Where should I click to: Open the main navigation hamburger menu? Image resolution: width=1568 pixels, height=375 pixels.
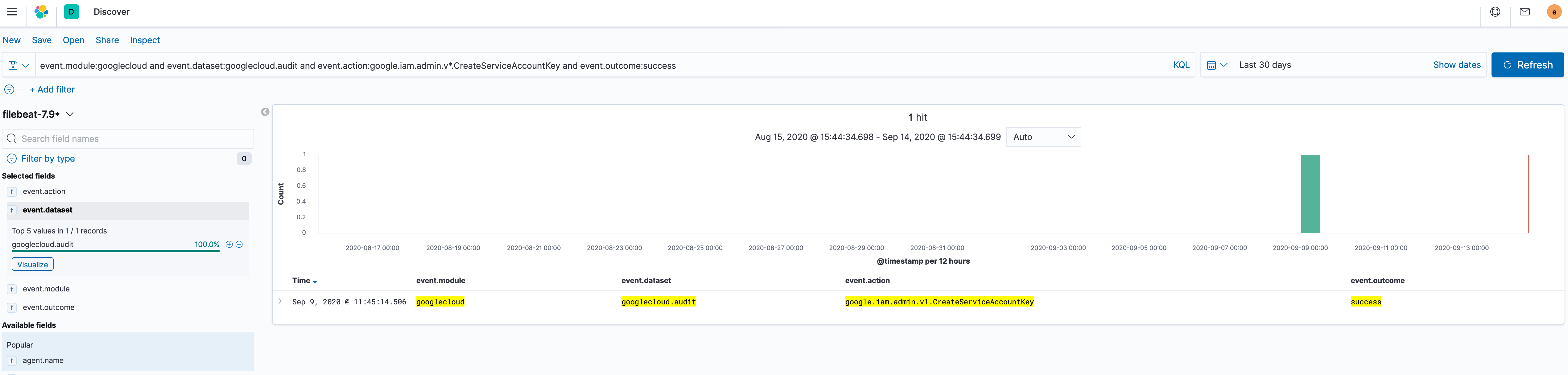point(11,12)
